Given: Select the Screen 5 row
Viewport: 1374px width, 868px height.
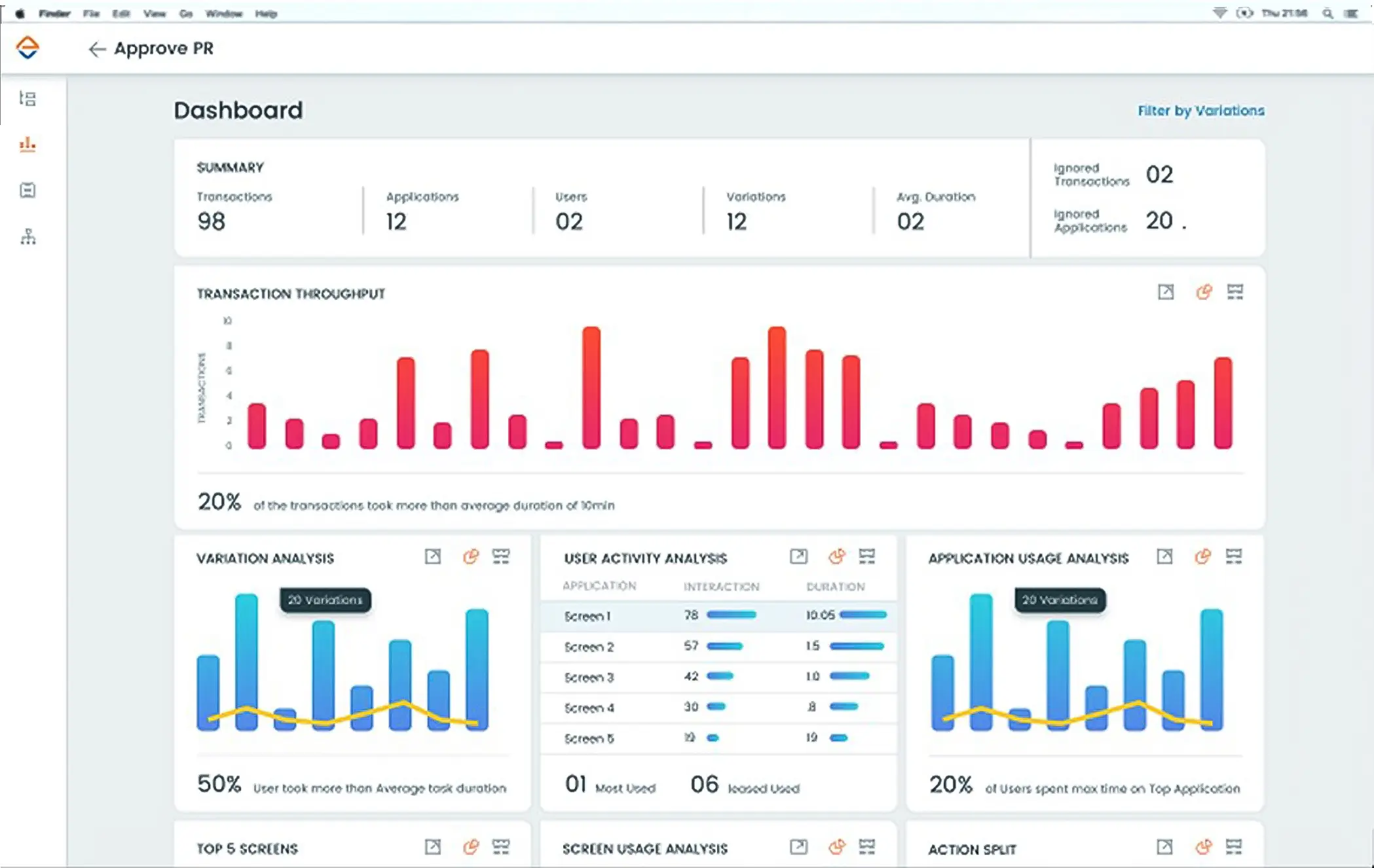Looking at the screenshot, I should (718, 738).
